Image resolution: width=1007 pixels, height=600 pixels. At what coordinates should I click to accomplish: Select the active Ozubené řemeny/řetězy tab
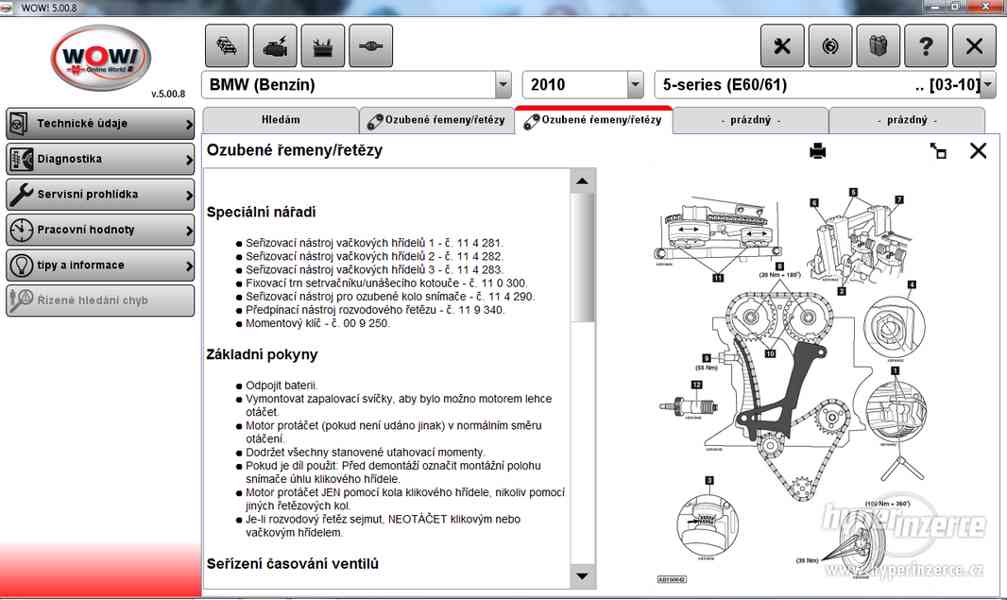pyautogui.click(x=593, y=120)
